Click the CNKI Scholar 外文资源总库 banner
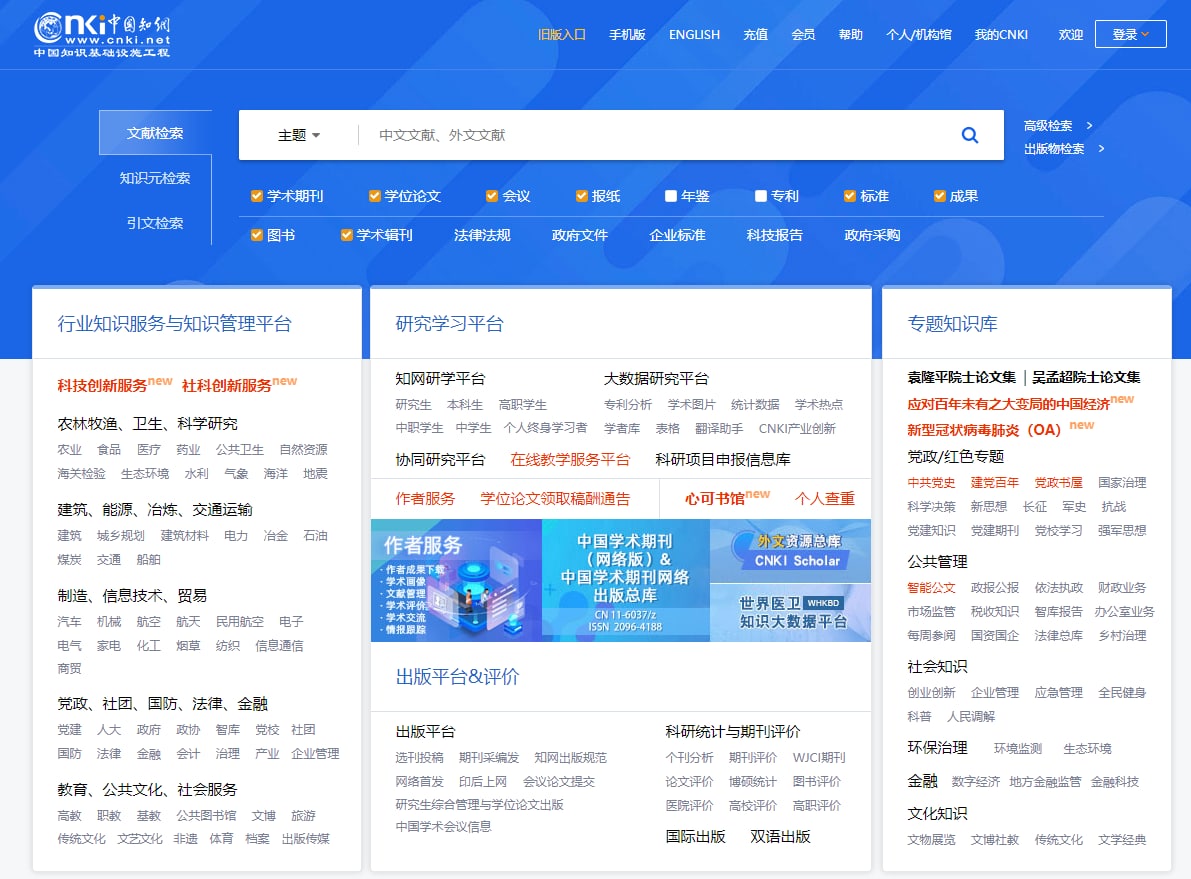The width and height of the screenshot is (1191, 879). 791,550
